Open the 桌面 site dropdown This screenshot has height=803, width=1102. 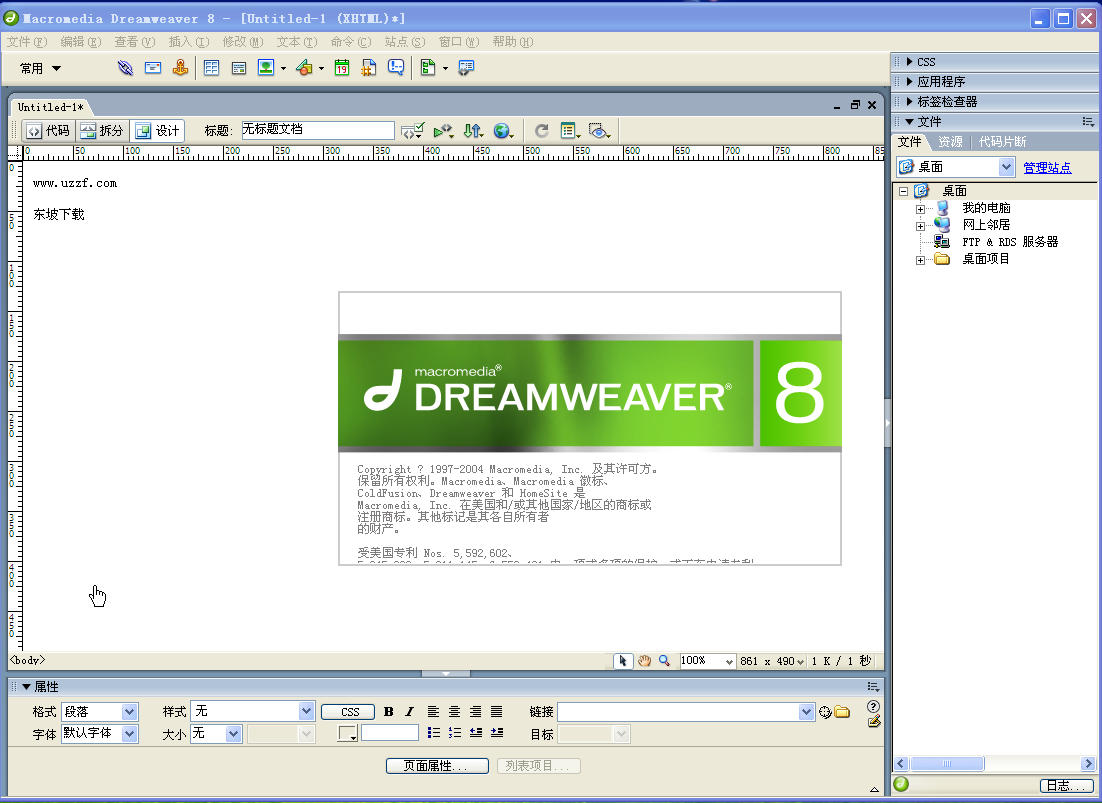coord(1006,167)
